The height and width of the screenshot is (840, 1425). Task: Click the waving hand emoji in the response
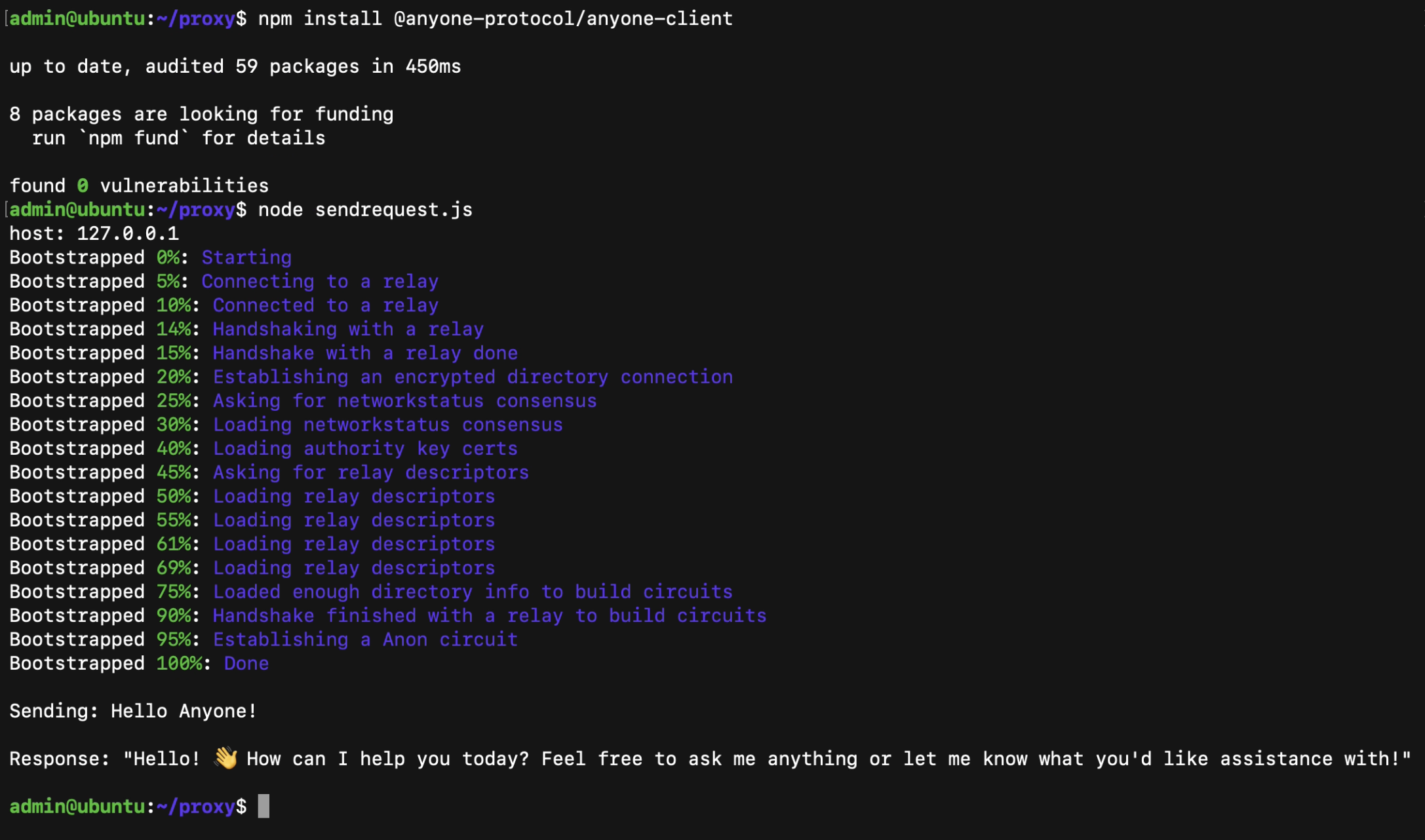pos(226,759)
